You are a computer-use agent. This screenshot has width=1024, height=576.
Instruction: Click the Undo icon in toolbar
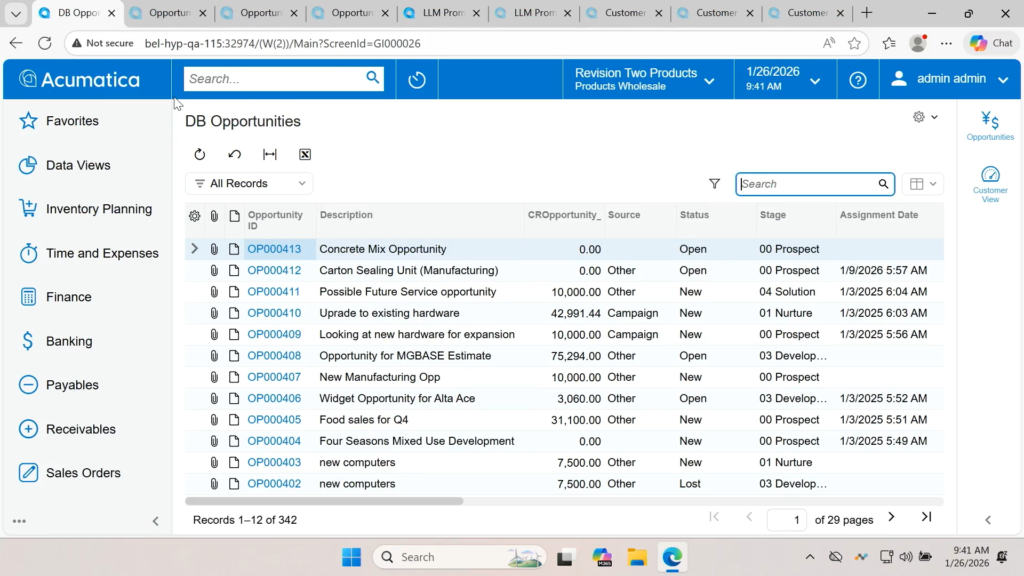point(235,154)
